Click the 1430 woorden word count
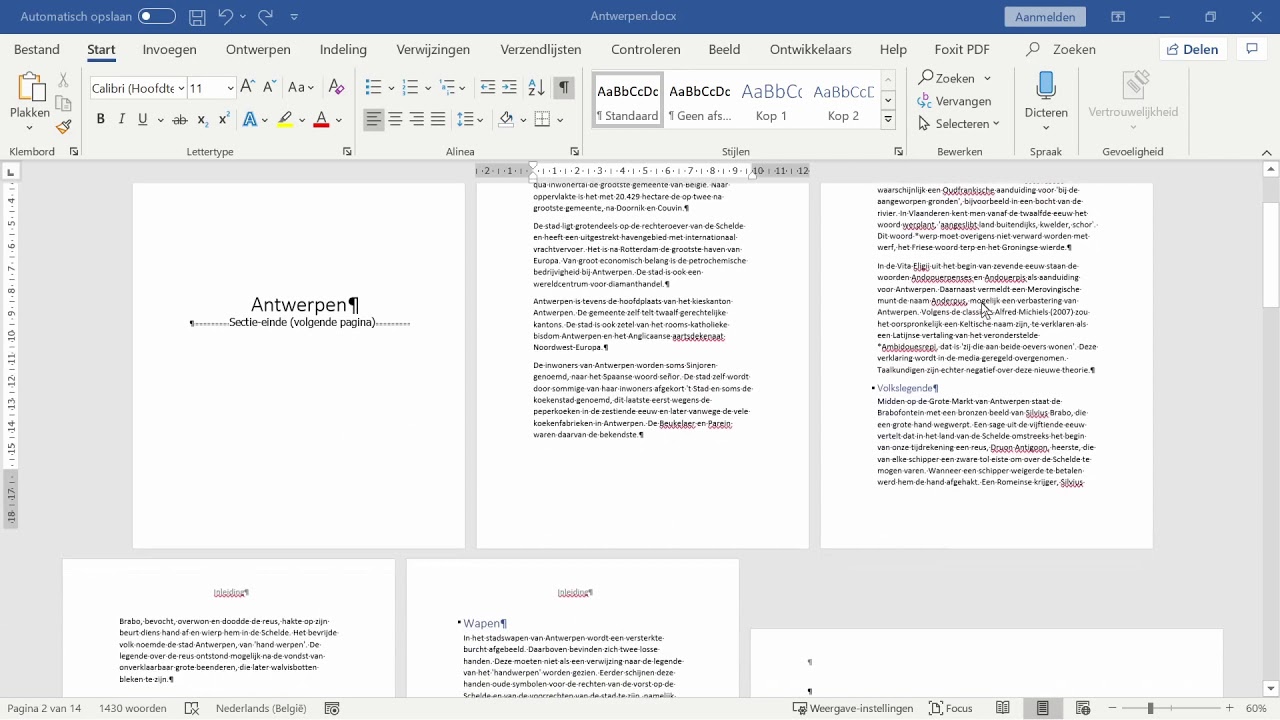 [133, 708]
